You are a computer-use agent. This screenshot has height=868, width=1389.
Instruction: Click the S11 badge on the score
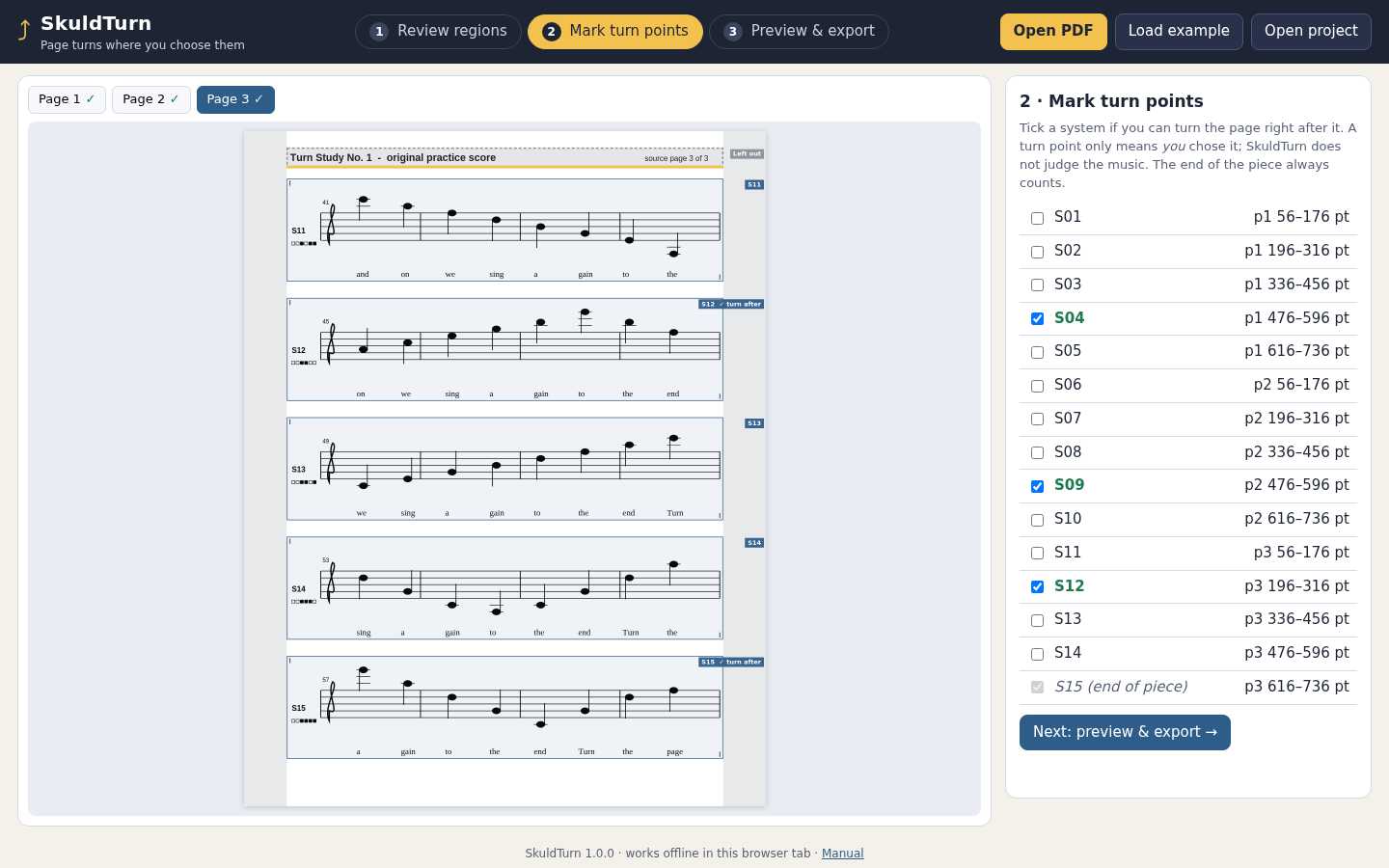(754, 184)
